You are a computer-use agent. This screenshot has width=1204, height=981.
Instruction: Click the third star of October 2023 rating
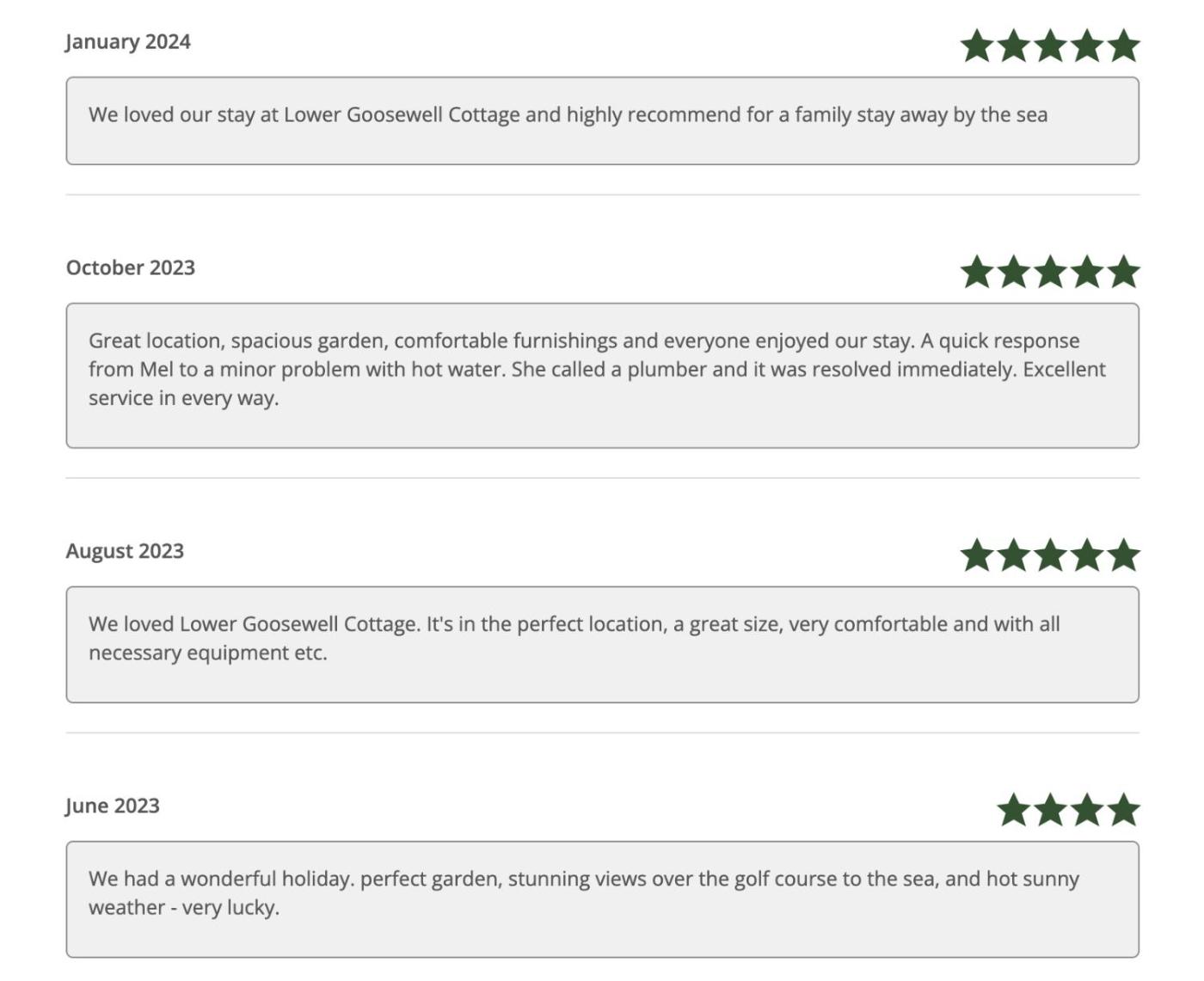[1050, 273]
